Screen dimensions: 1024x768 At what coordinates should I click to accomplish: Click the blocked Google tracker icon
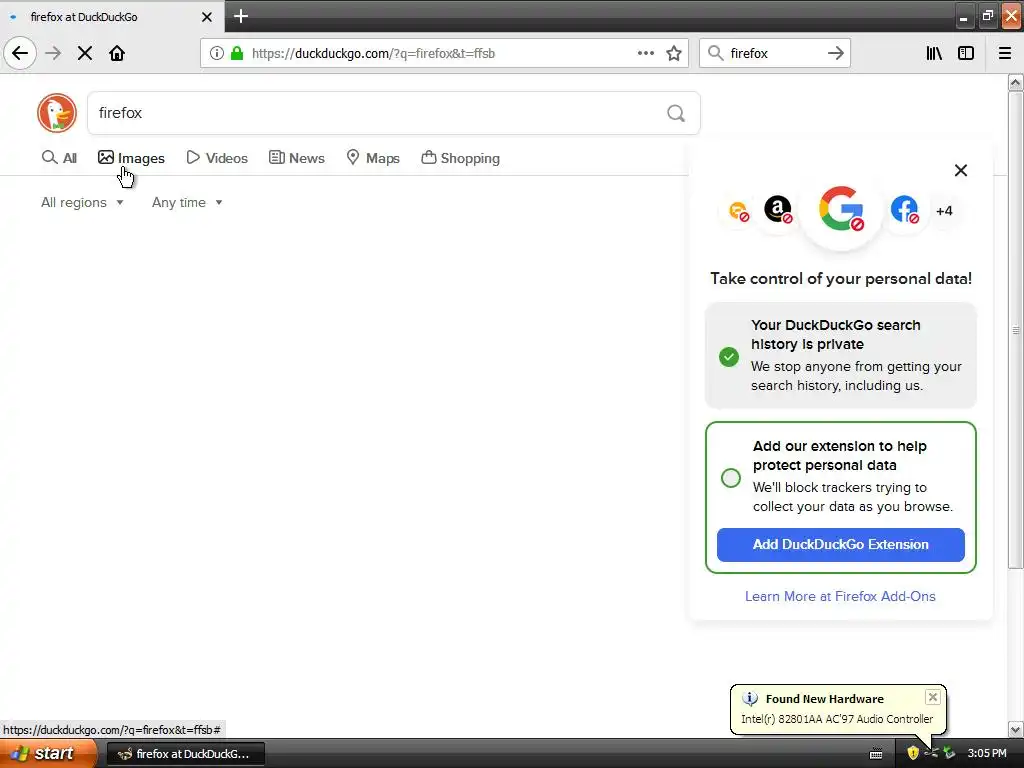pyautogui.click(x=842, y=209)
